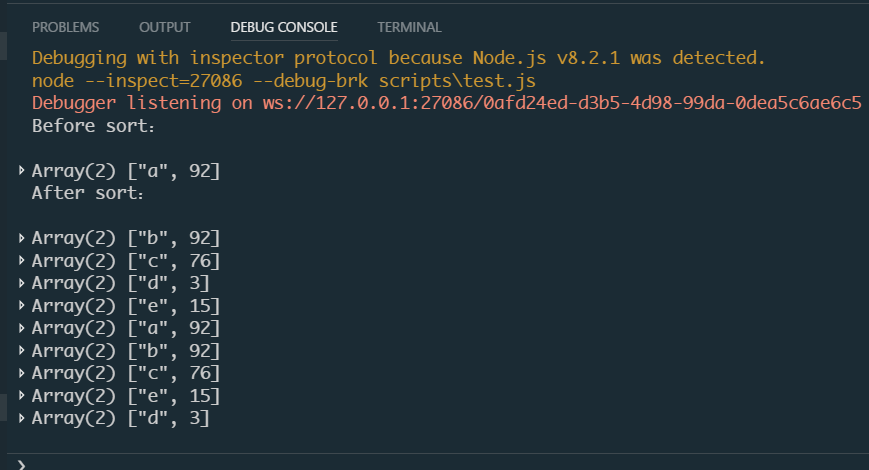This screenshot has height=470, width=869.
Task: Select the DEBUG CONSOLE tab
Action: coord(284,27)
